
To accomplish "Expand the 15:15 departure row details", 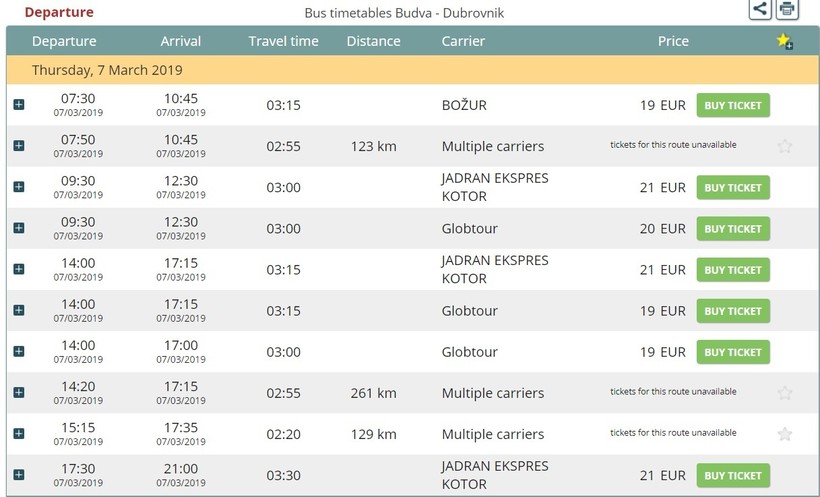I will [x=19, y=434].
